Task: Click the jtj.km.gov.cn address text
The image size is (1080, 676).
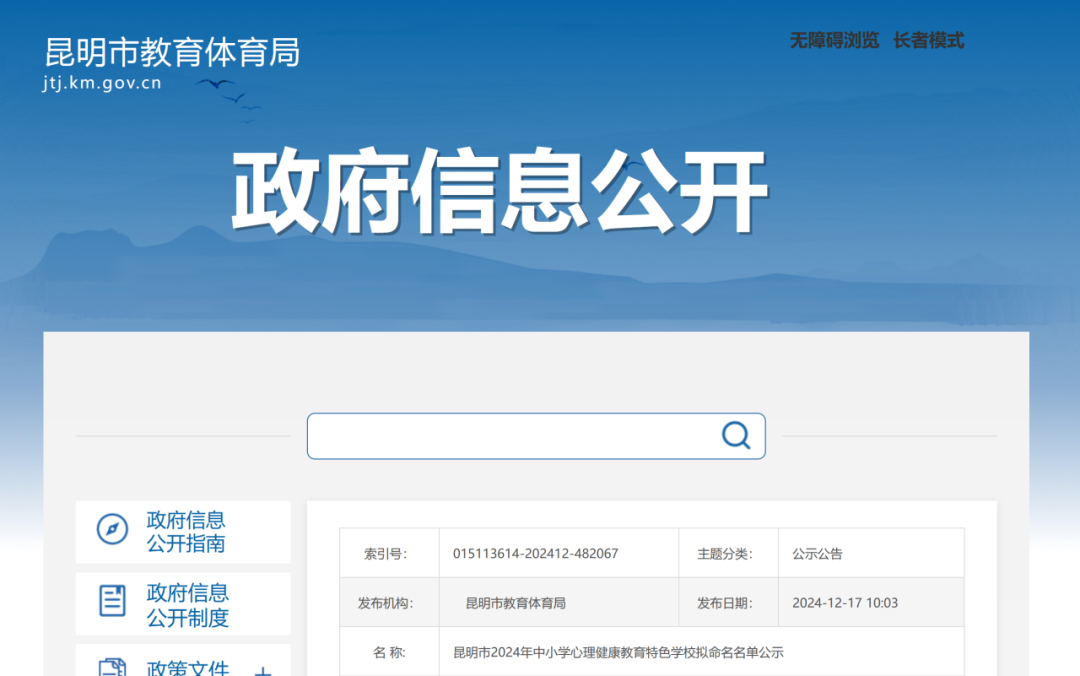Action: click(x=102, y=84)
